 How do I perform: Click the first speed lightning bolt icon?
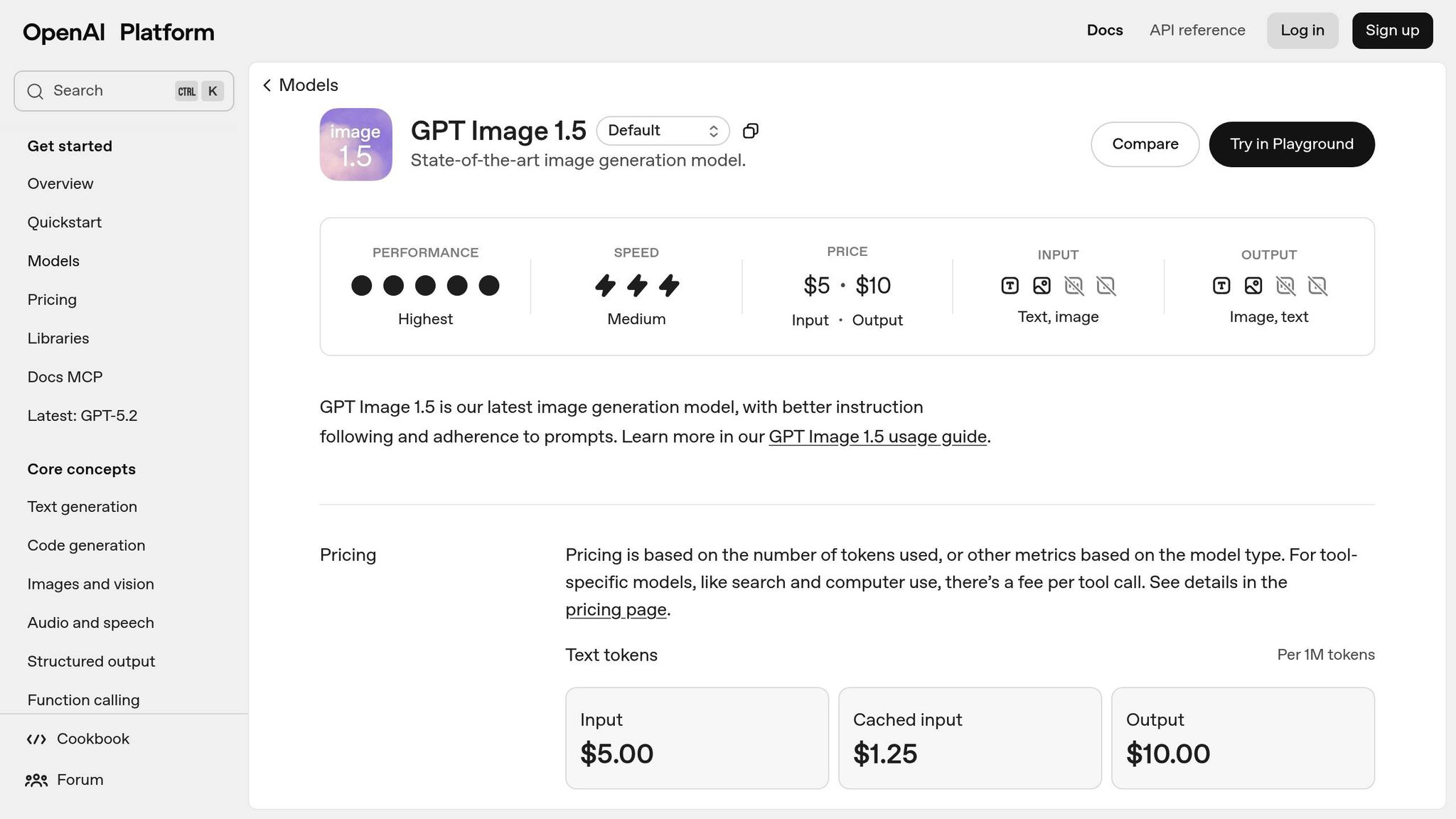[x=605, y=286]
